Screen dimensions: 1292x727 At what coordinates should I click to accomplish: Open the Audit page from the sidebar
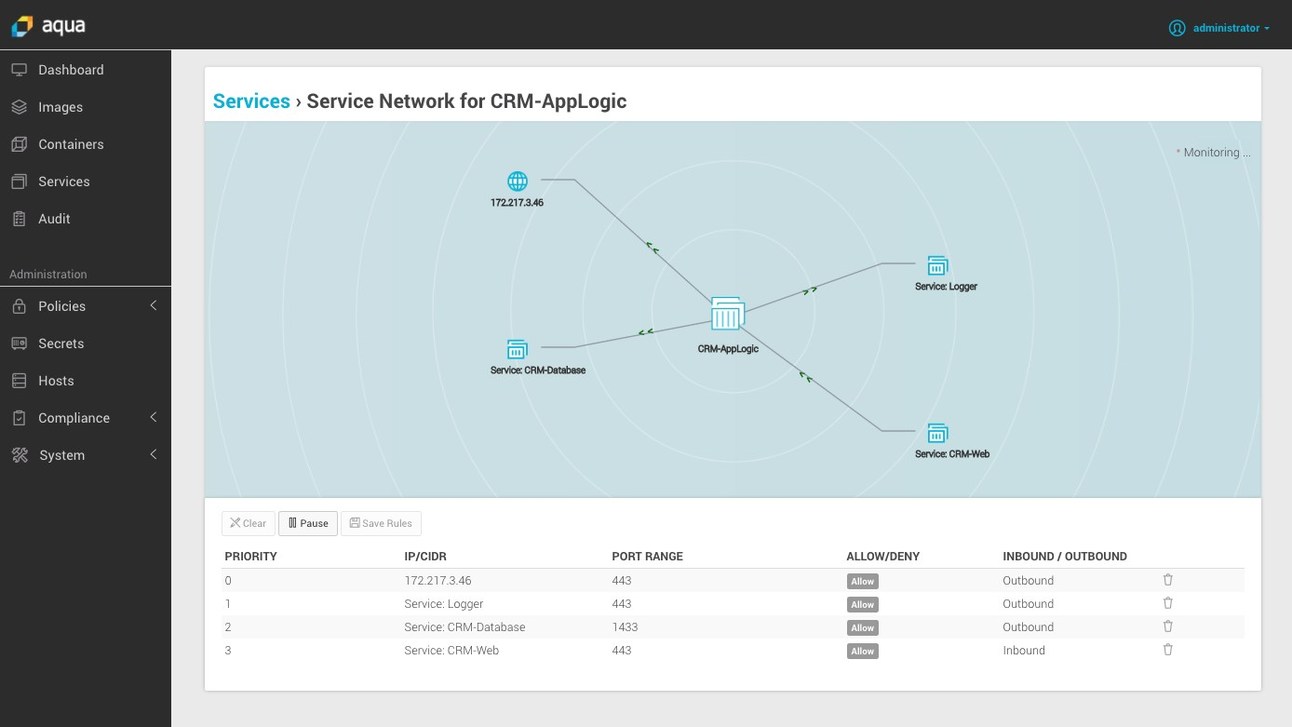pyautogui.click(x=19, y=218)
